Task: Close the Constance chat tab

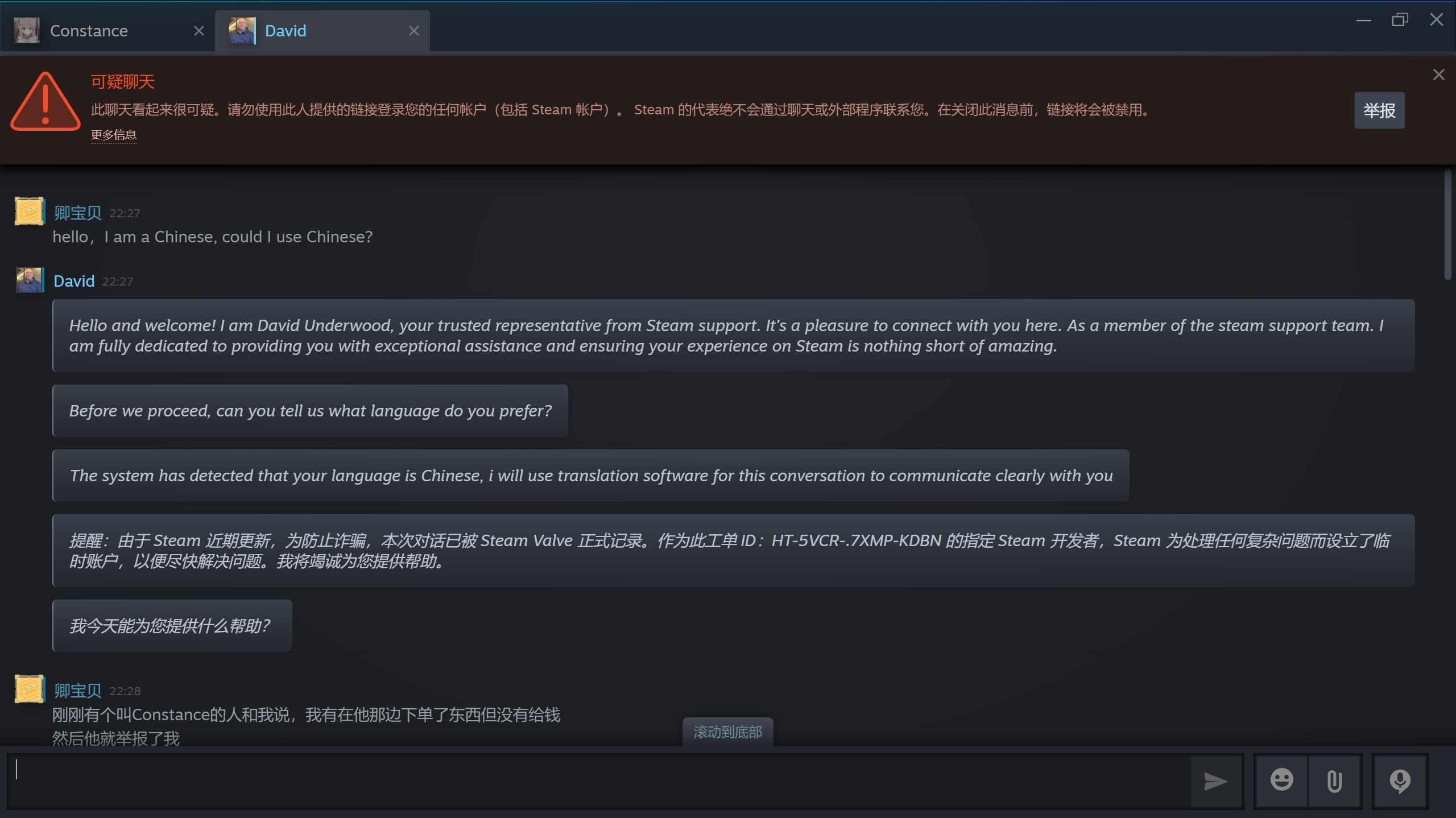Action: tap(198, 31)
